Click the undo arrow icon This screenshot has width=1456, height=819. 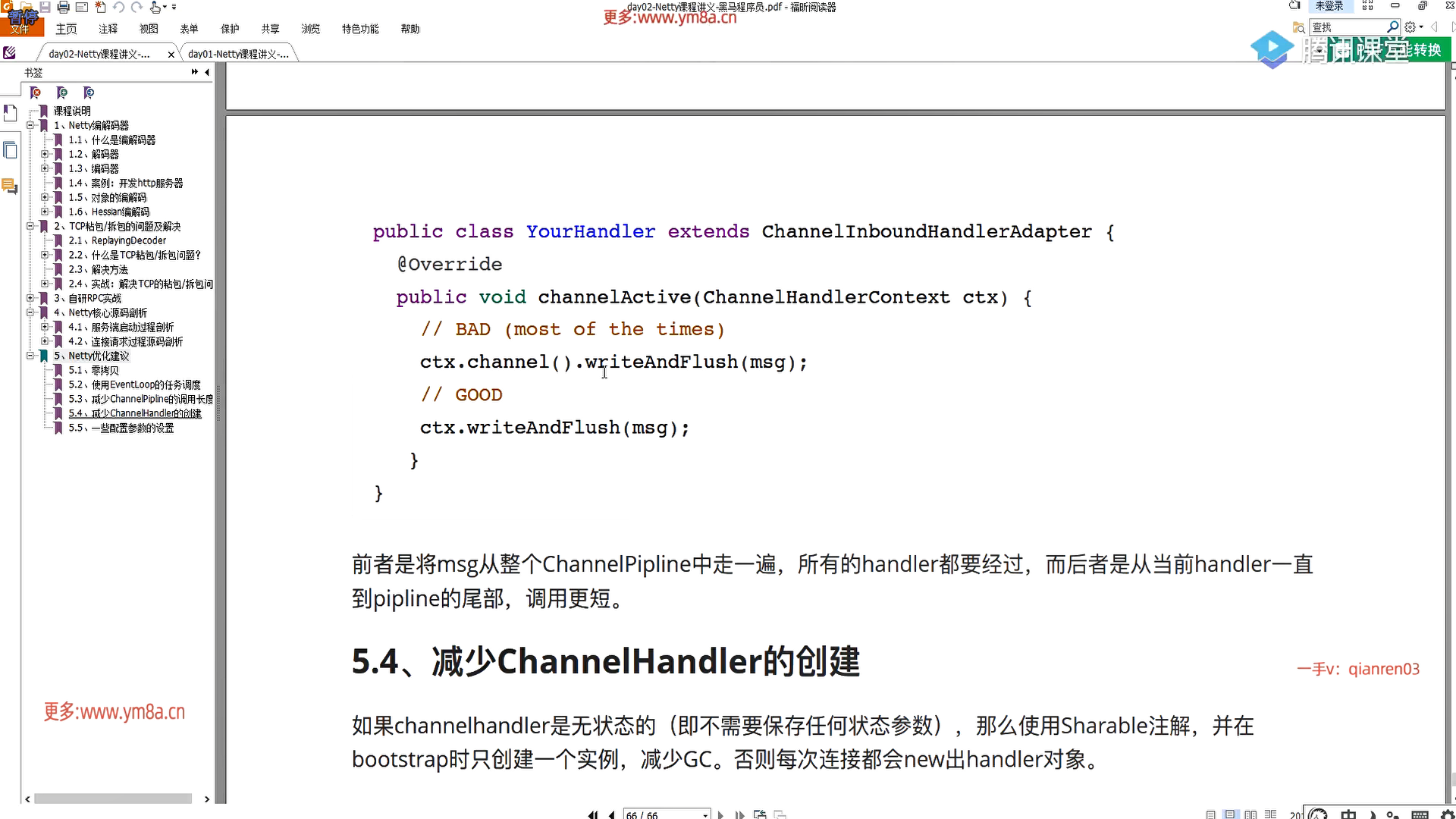[x=119, y=8]
